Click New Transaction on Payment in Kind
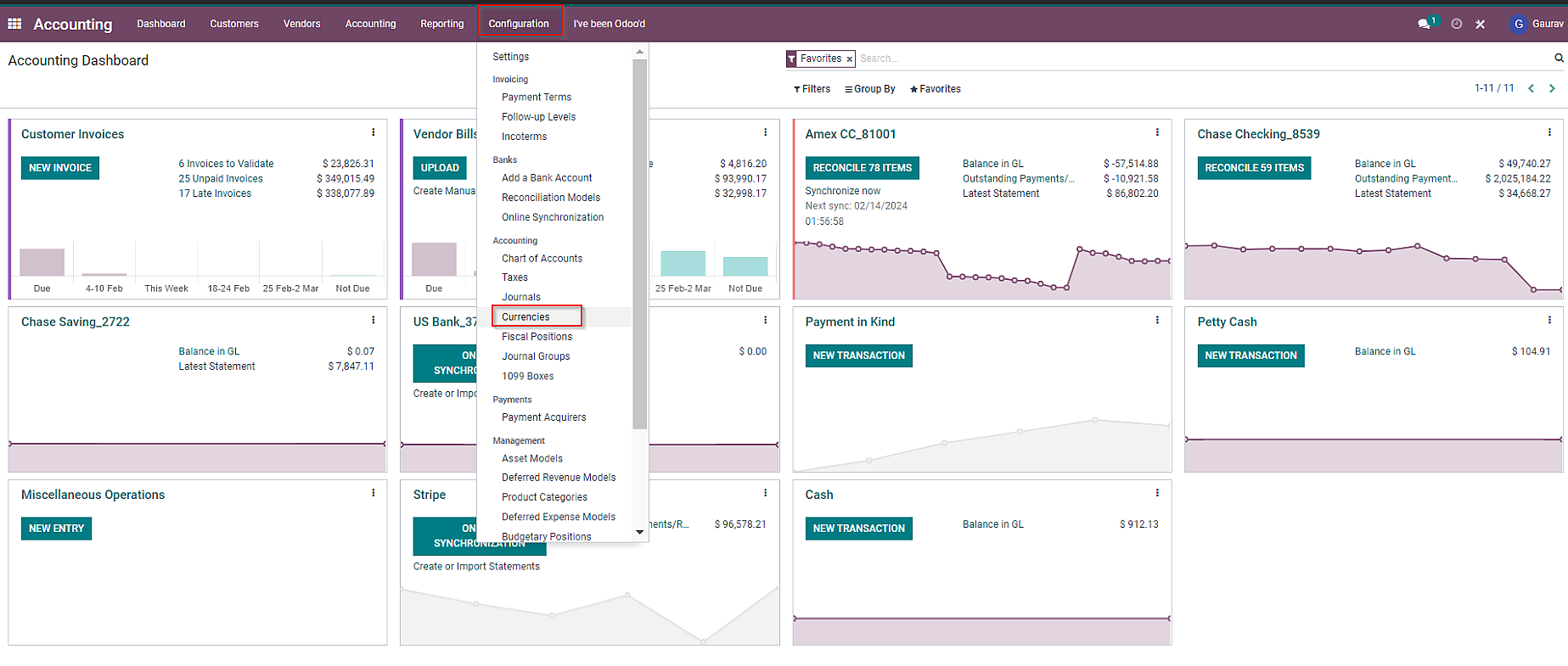 pyautogui.click(x=859, y=355)
